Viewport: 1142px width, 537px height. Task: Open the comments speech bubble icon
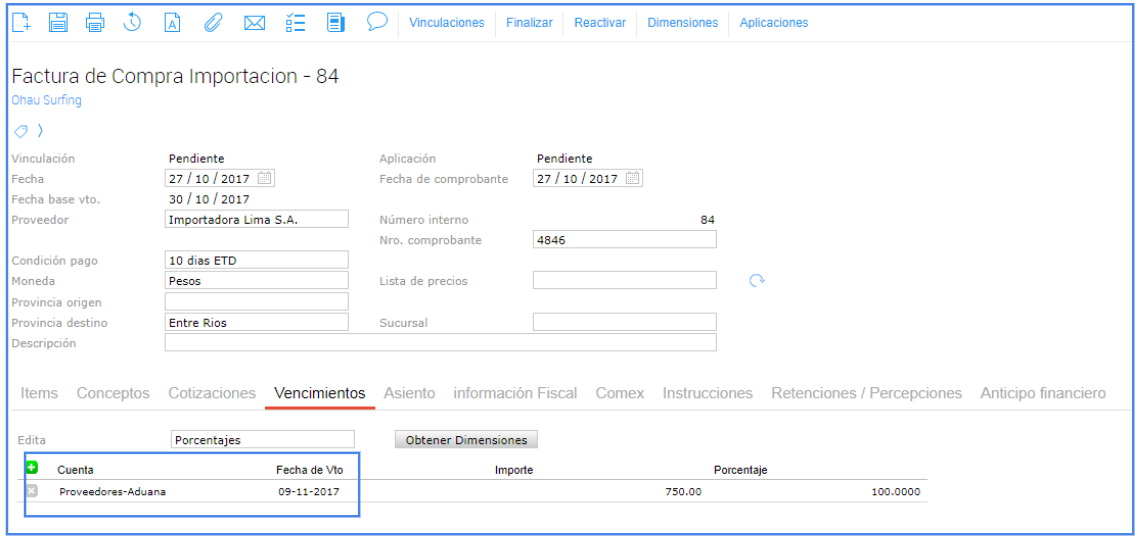coord(377,21)
